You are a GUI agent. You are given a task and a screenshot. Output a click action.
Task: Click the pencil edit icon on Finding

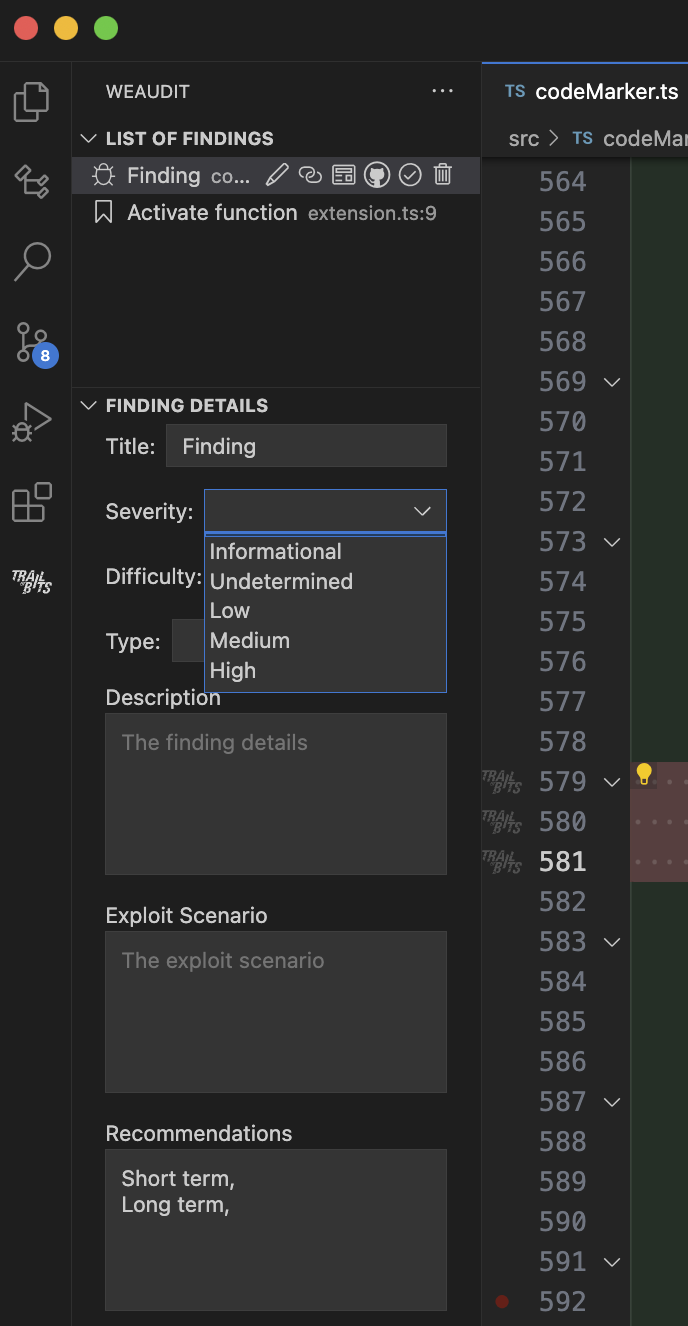point(277,175)
